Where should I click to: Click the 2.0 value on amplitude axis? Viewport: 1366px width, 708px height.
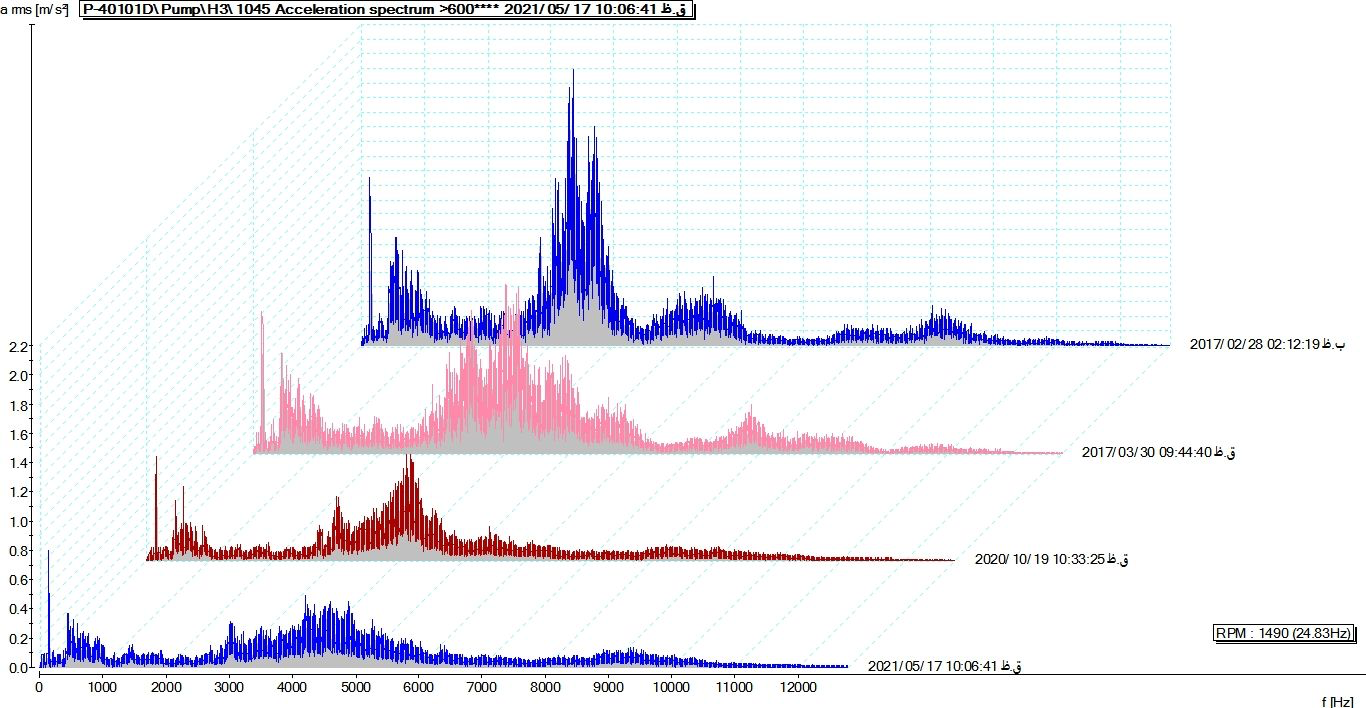[x=16, y=376]
